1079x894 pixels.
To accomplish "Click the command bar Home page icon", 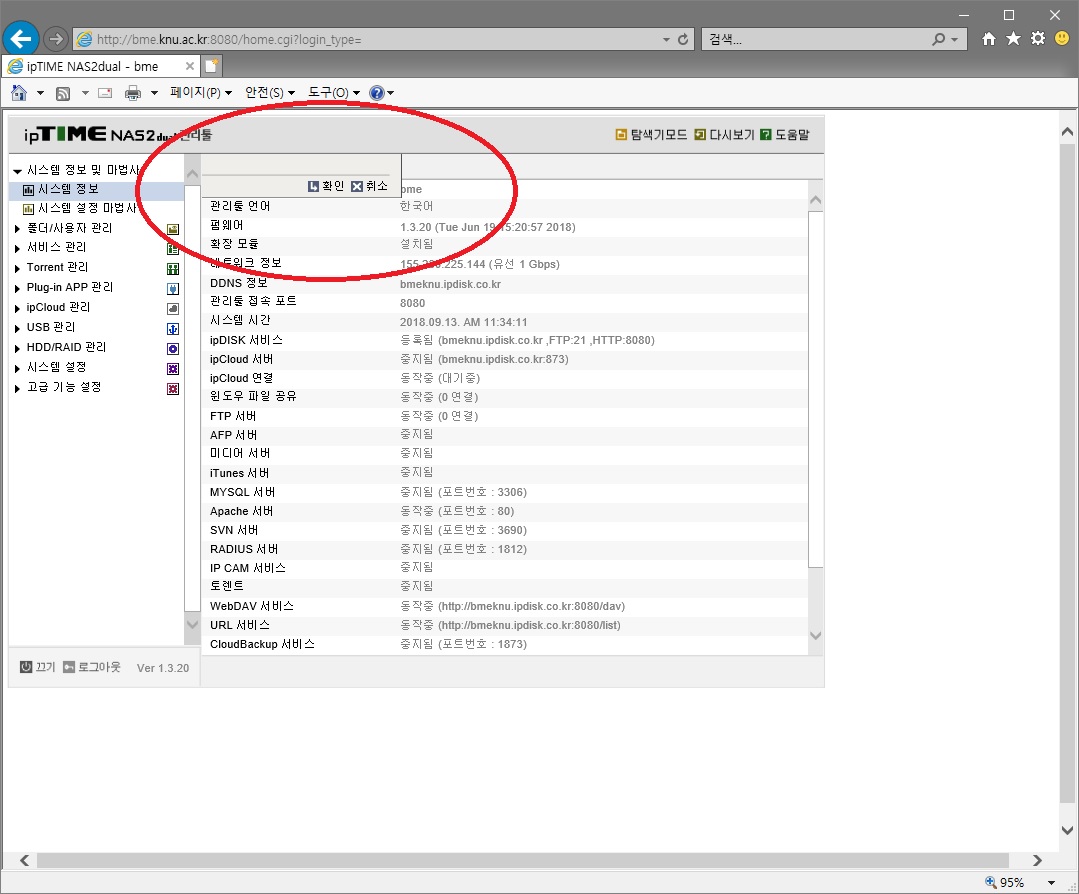I will tap(19, 92).
